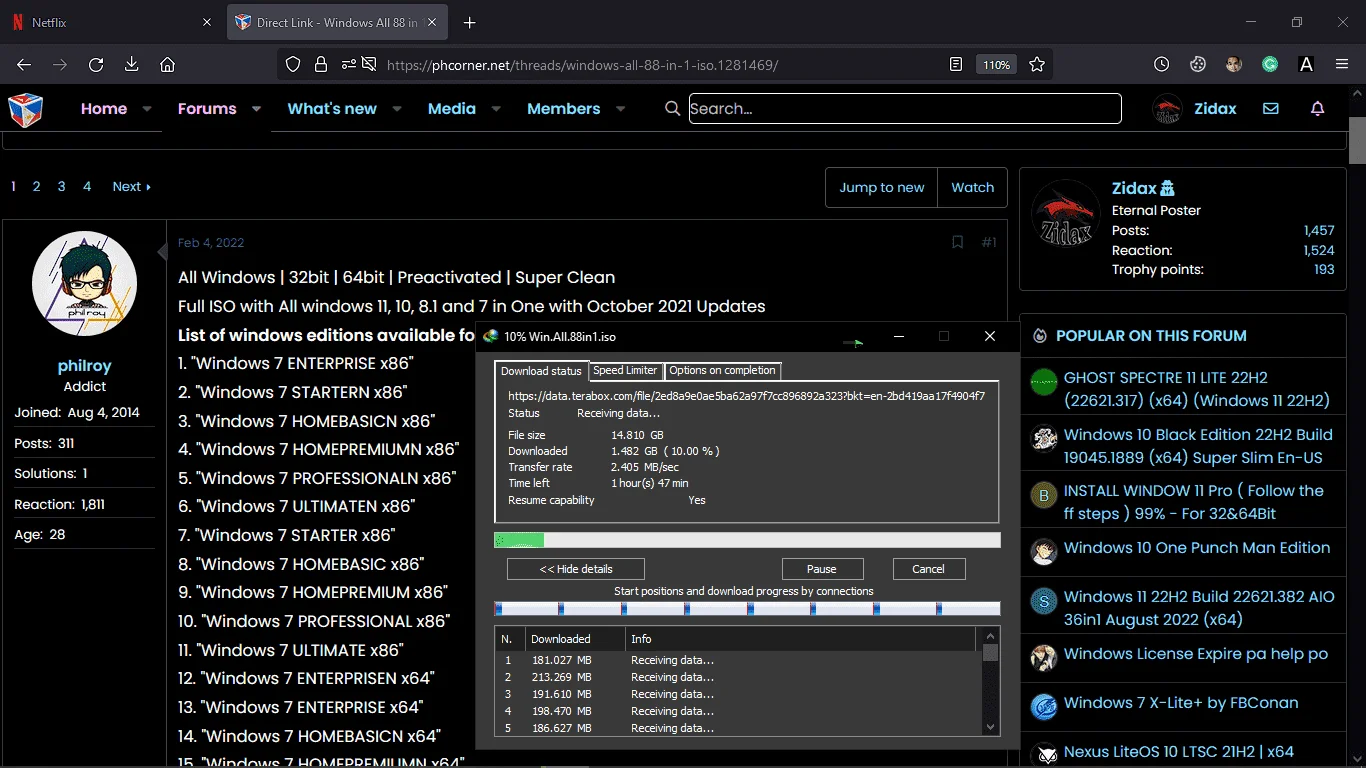Click the Zidax avatar in the navigation bar
The width and height of the screenshot is (1366, 768).
[x=1168, y=109]
